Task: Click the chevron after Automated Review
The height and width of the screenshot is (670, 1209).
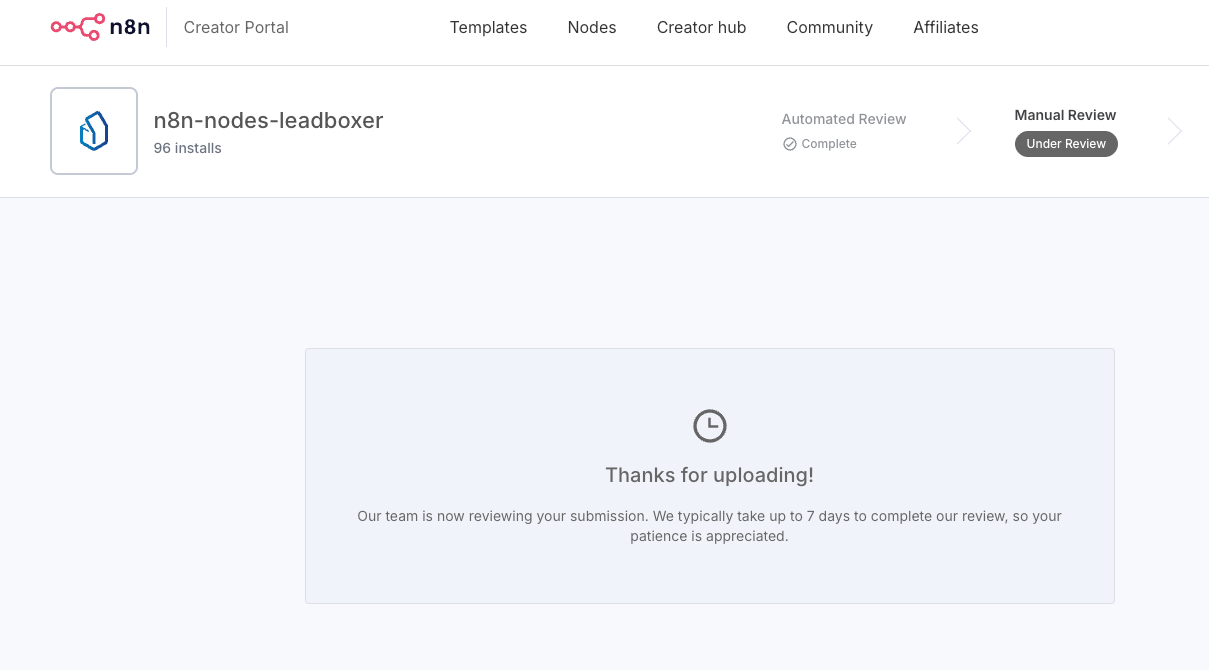Action: 963,131
